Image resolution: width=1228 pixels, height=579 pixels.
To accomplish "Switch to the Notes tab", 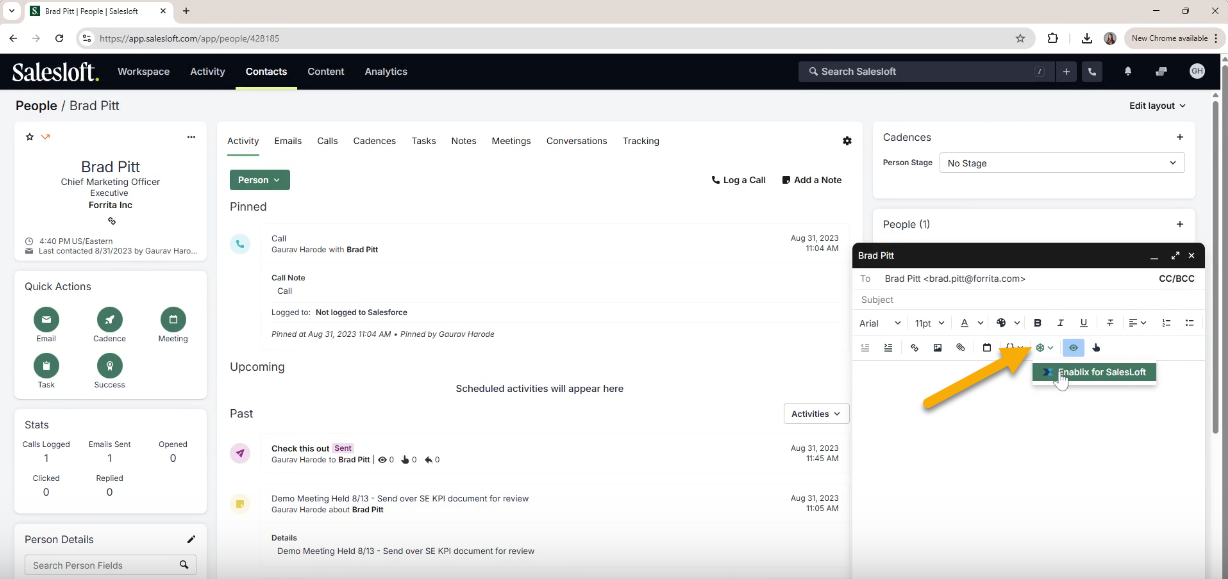I will coord(464,141).
